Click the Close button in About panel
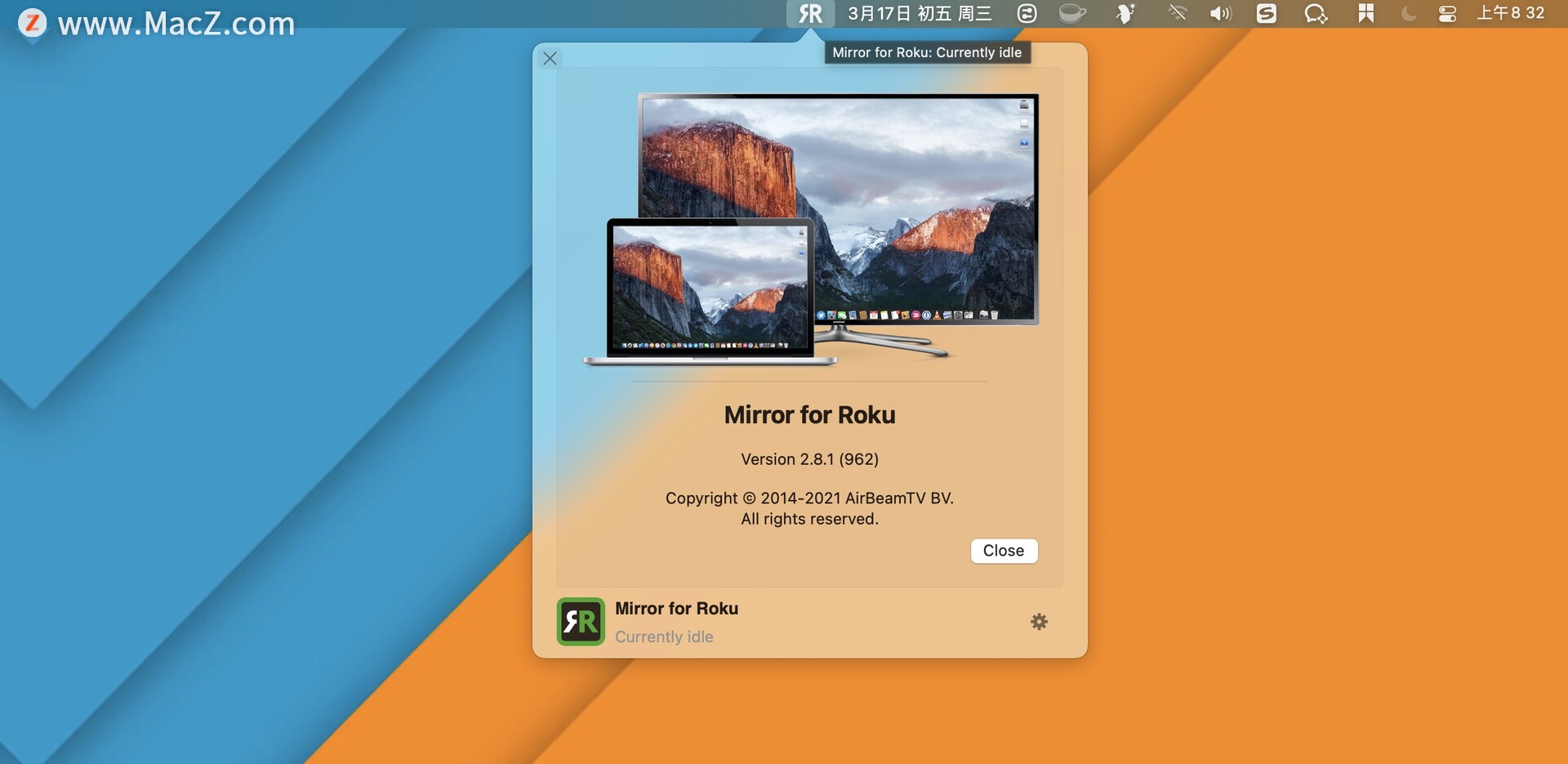The height and width of the screenshot is (764, 1568). [x=1004, y=551]
